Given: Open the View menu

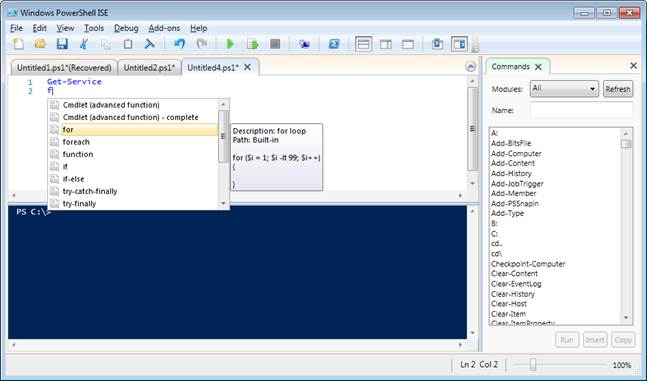Looking at the screenshot, I should coord(65,28).
